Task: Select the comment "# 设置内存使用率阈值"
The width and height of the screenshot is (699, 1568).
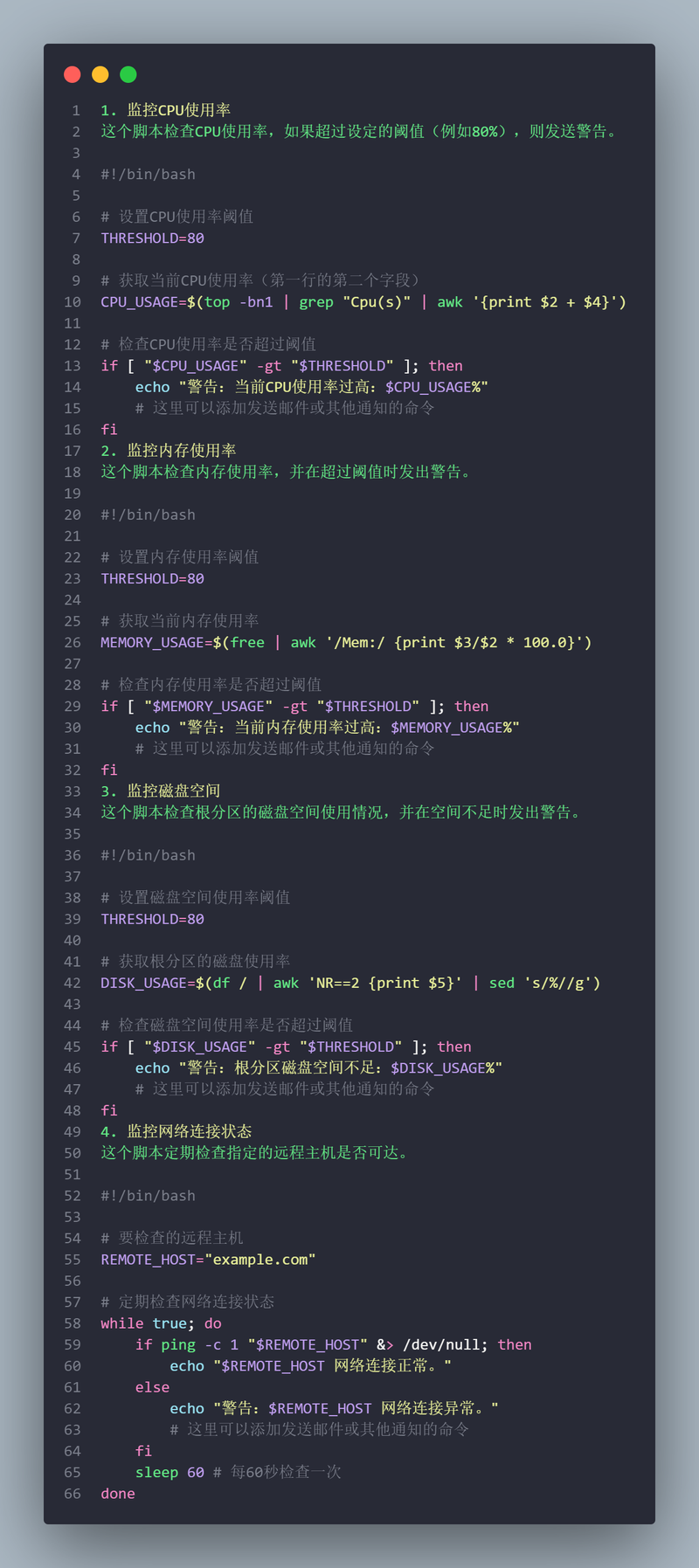Action: pyautogui.click(x=179, y=556)
